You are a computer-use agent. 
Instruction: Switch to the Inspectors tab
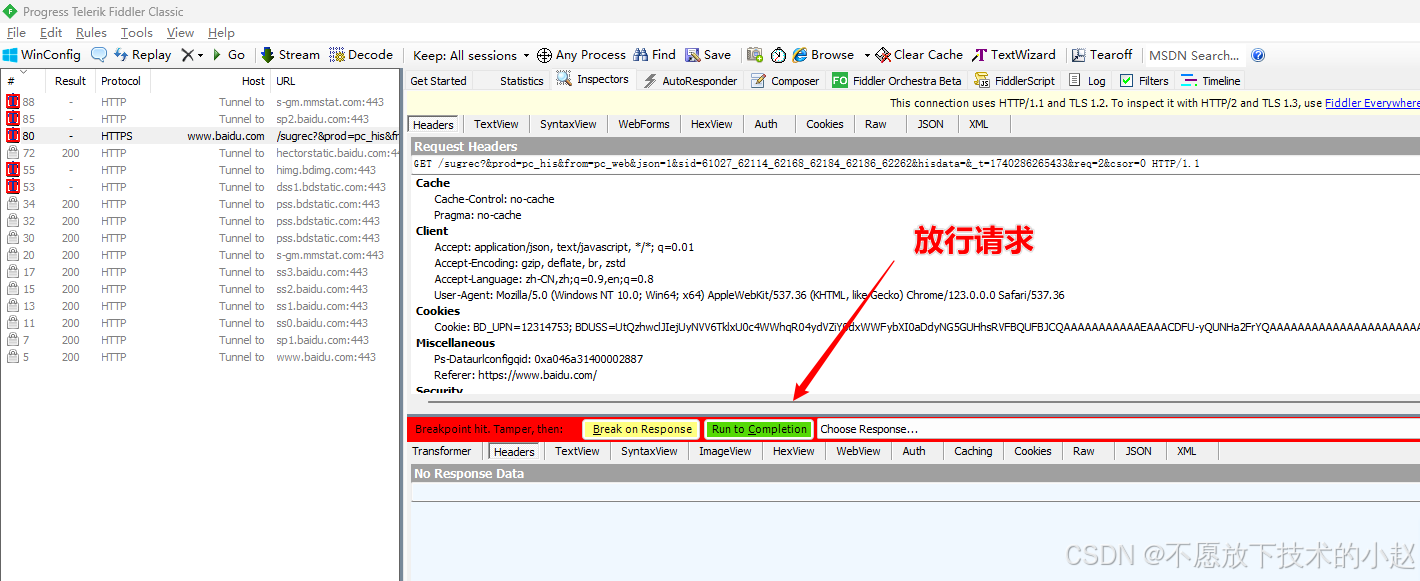click(593, 80)
